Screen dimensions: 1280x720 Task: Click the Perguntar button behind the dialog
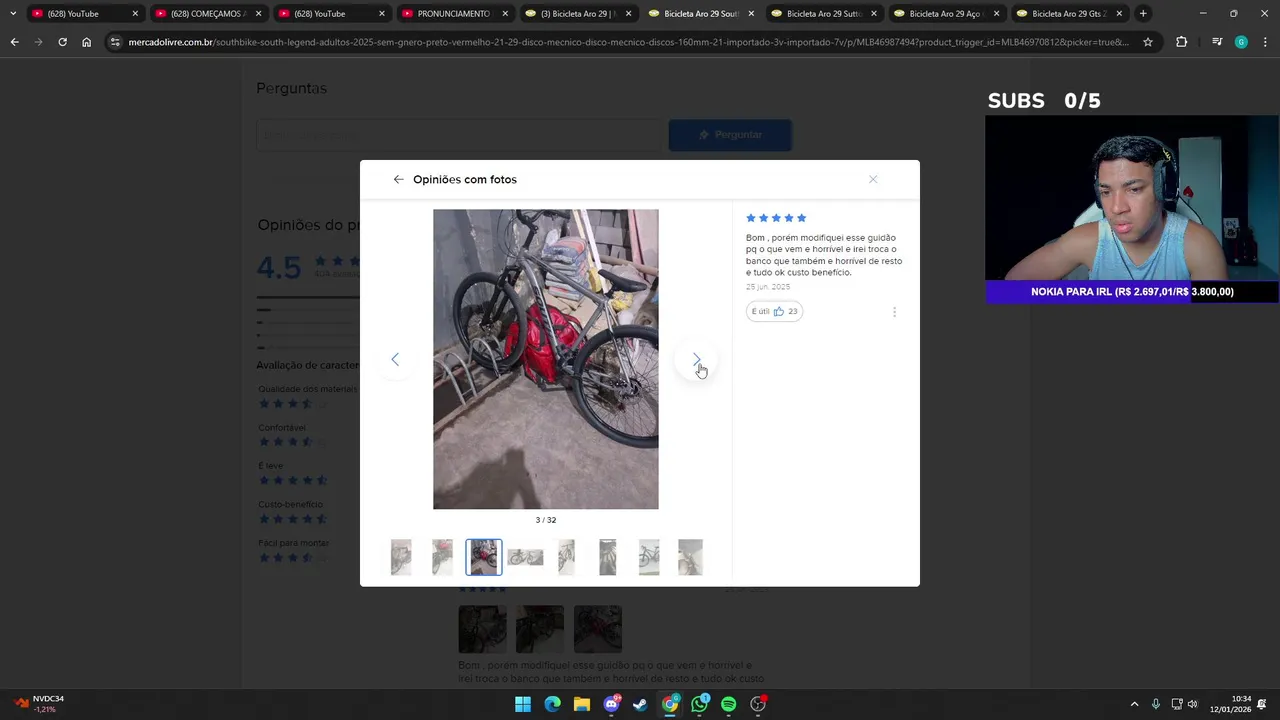pos(730,135)
